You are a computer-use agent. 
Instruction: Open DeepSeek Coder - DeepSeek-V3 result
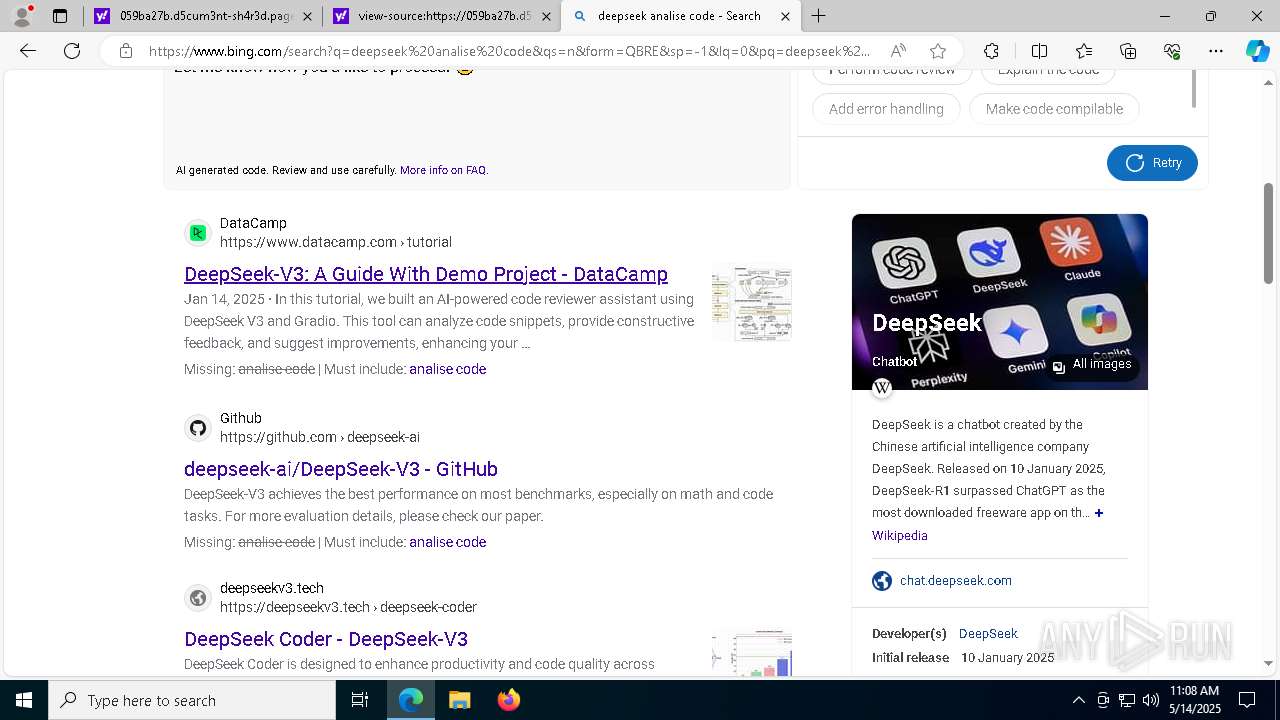point(326,639)
